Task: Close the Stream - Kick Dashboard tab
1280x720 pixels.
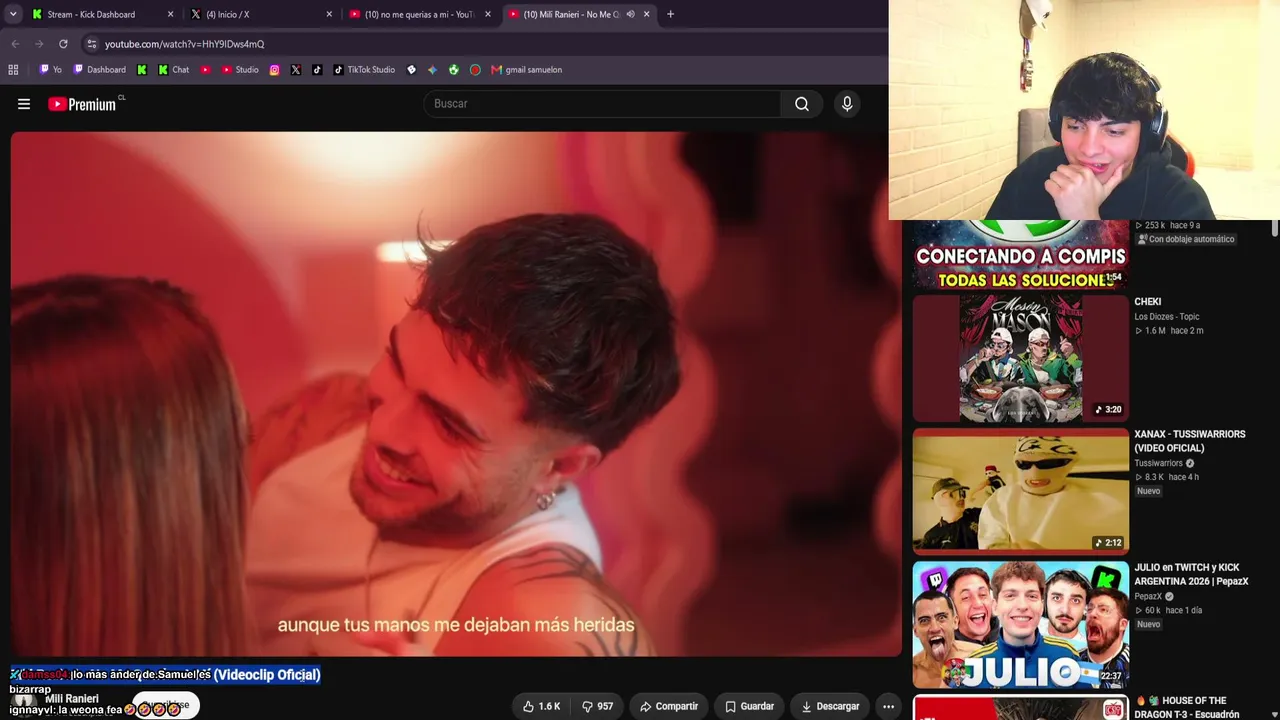Action: (x=170, y=14)
